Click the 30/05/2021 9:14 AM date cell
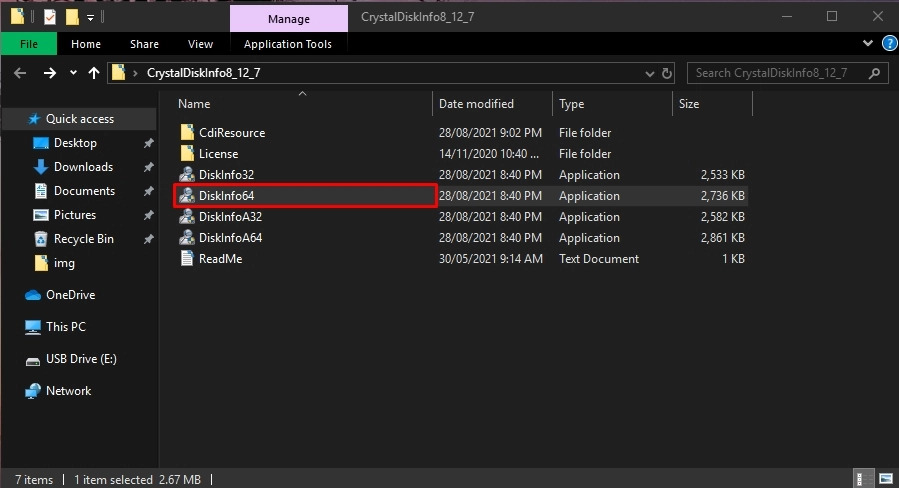Viewport: 899px width, 488px height. (491, 259)
